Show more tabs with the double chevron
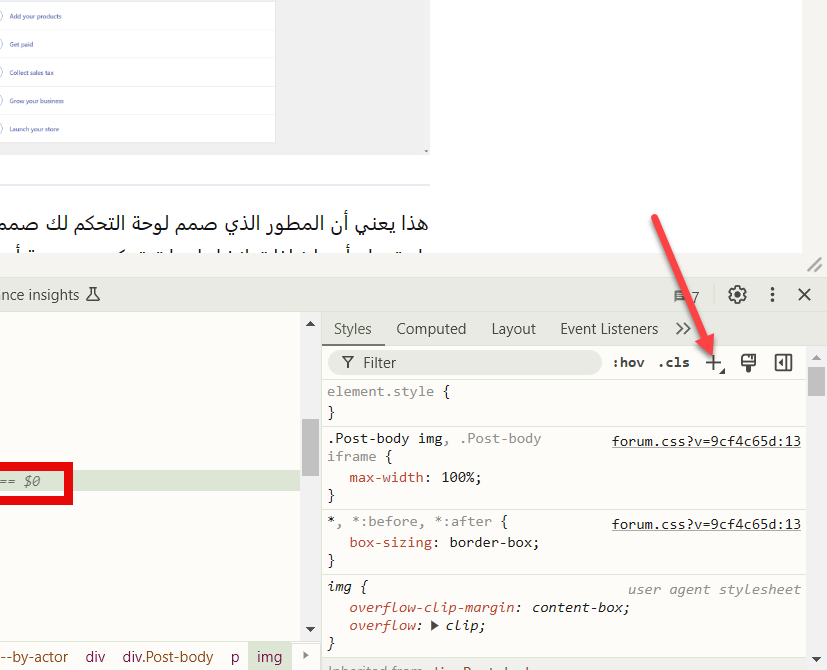The height and width of the screenshot is (670, 827). pyautogui.click(x=683, y=329)
